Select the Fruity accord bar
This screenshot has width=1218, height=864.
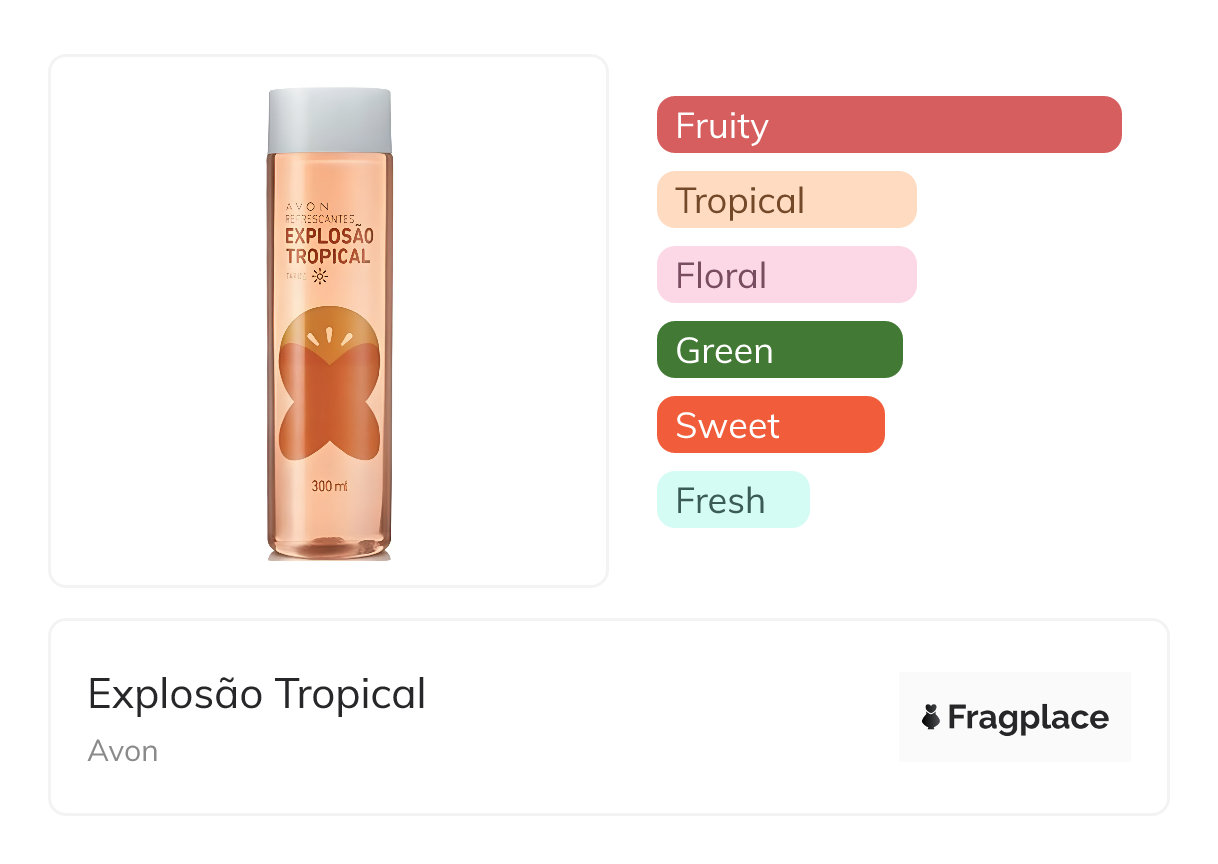(888, 125)
